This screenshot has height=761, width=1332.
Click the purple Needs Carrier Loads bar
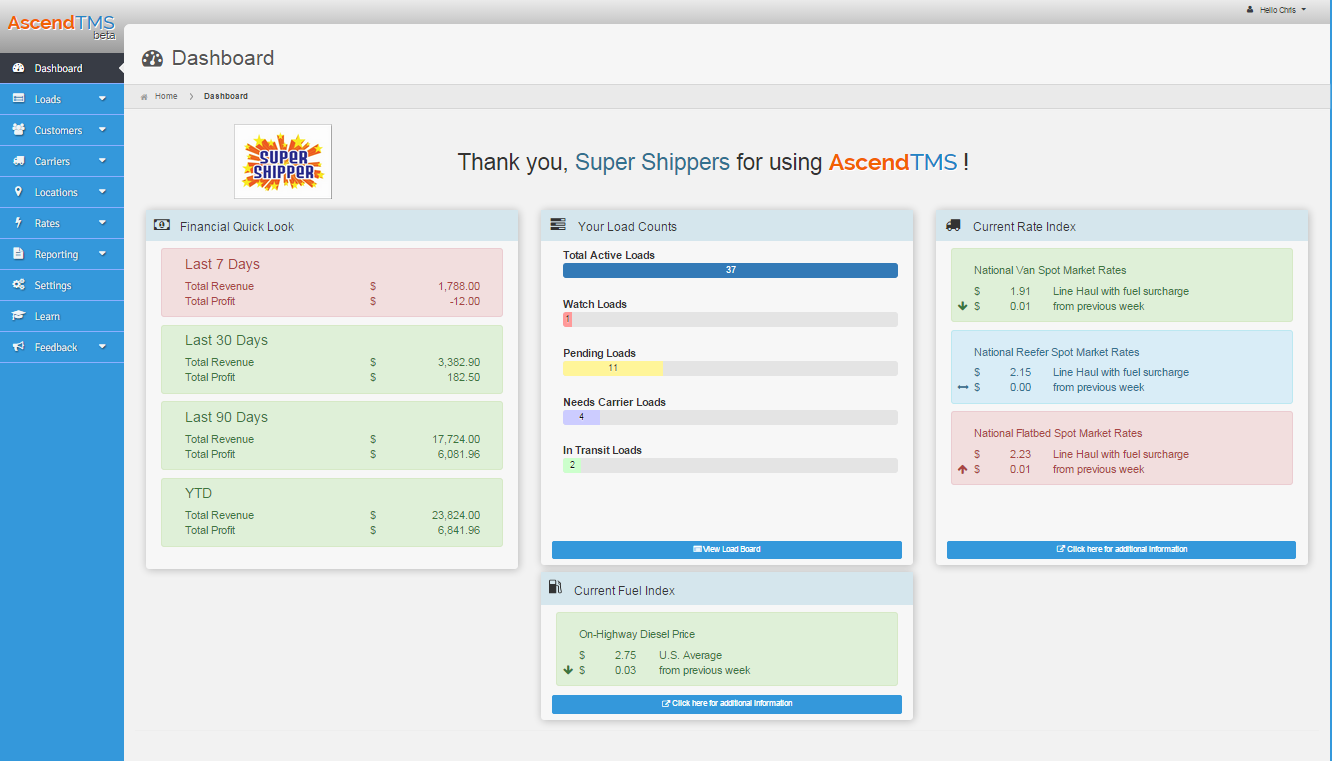pos(581,417)
